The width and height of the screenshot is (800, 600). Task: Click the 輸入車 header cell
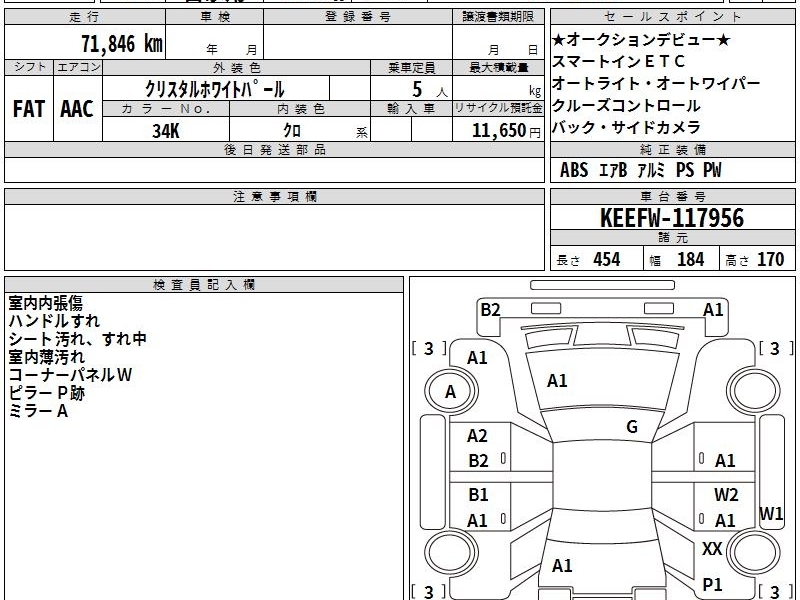411,108
